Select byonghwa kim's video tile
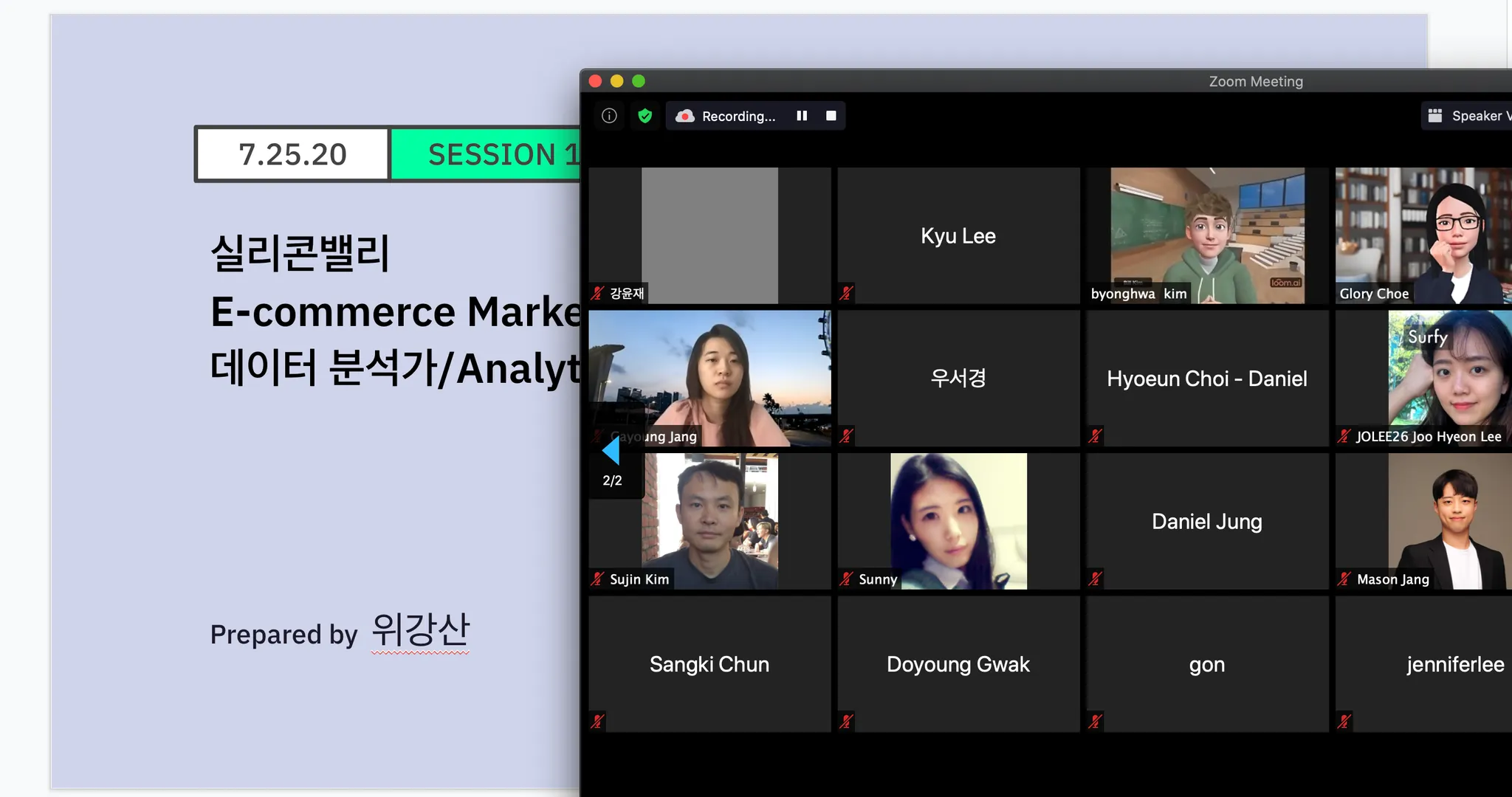The height and width of the screenshot is (797, 1512). point(1206,235)
